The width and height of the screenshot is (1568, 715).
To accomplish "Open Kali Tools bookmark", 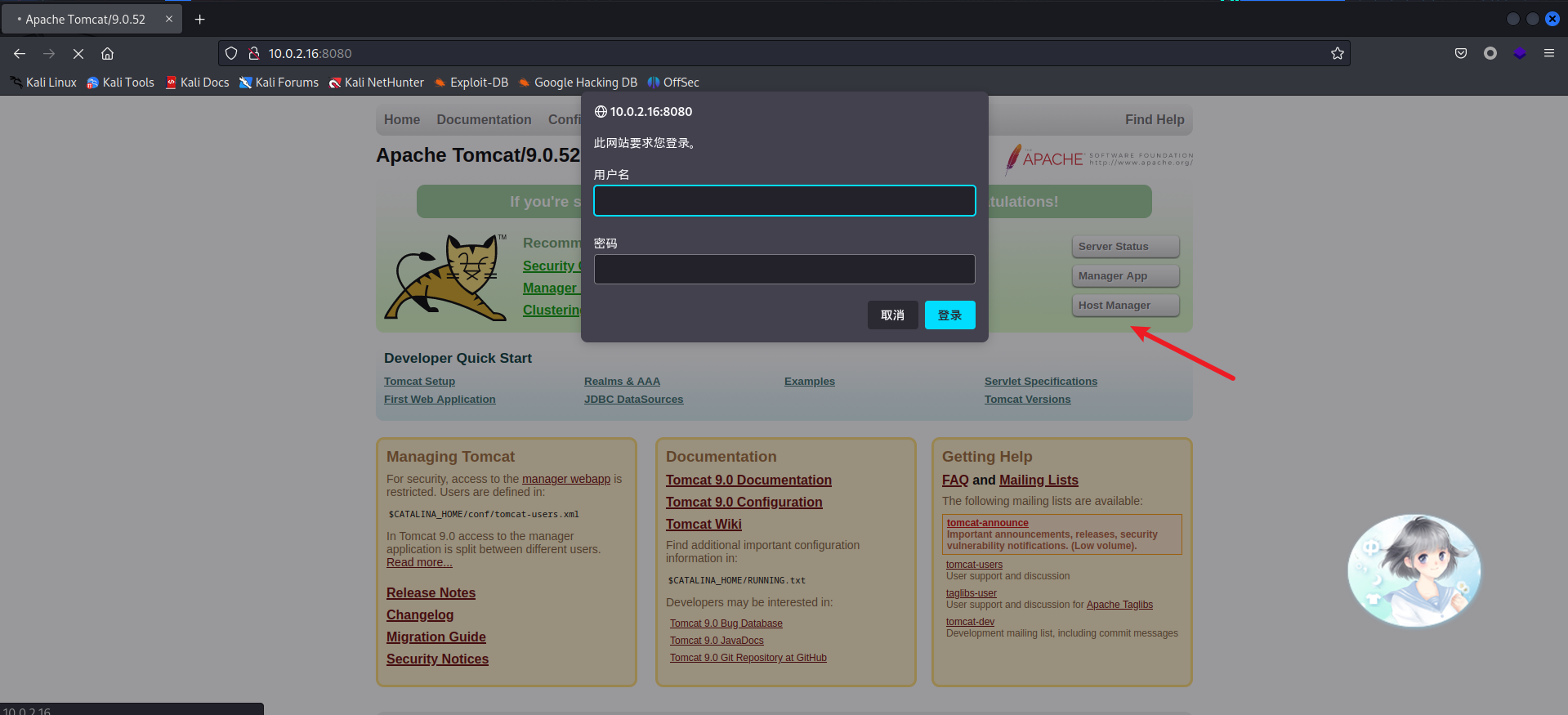I will (120, 83).
